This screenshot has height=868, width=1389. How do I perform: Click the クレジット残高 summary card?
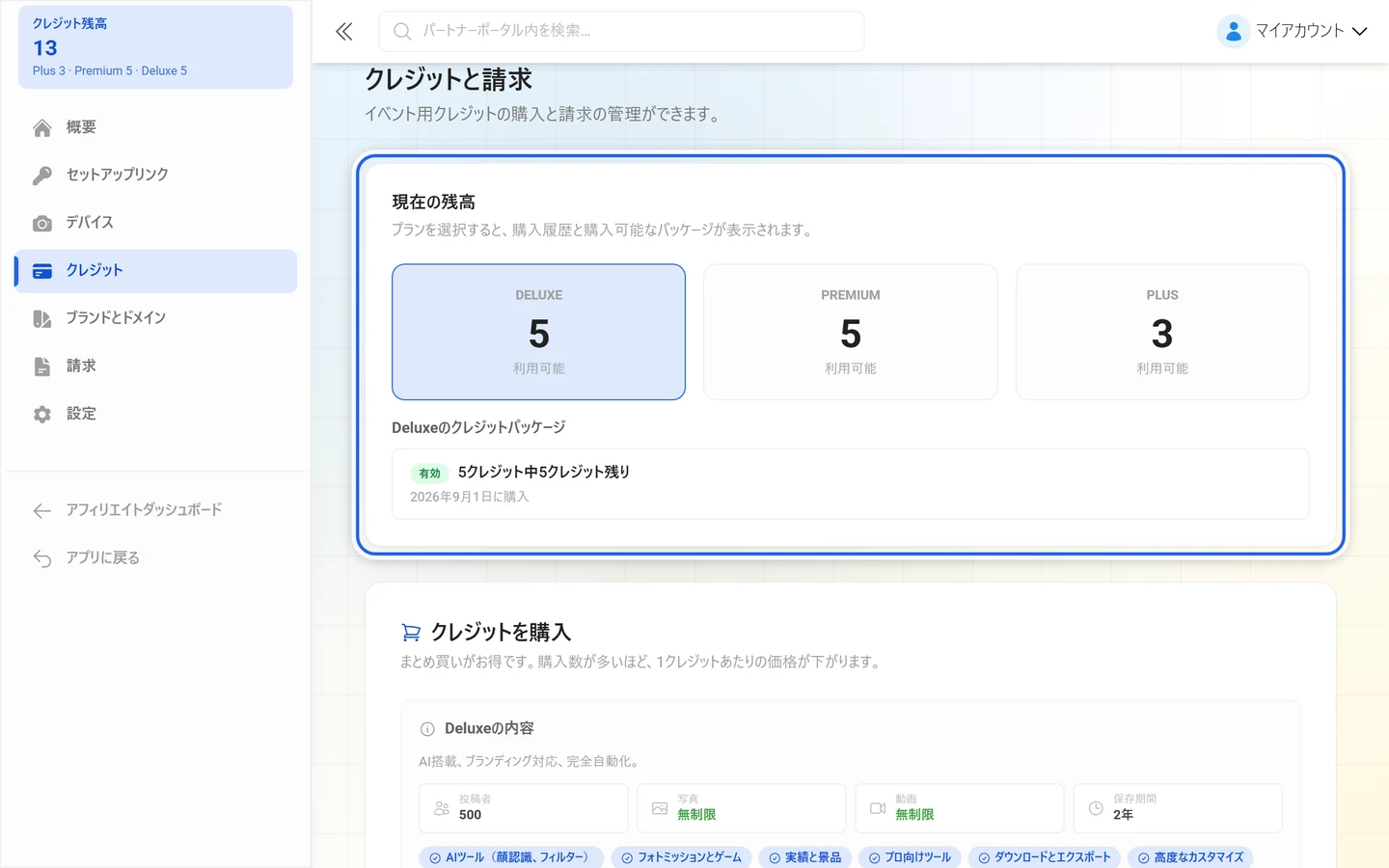tap(155, 47)
